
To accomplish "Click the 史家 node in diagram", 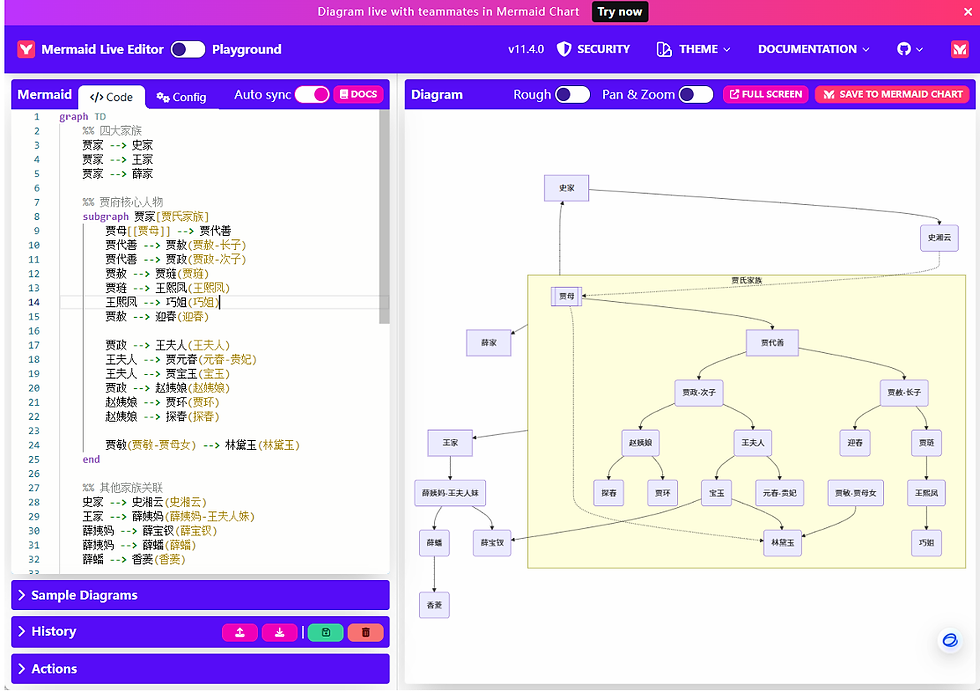I will click(x=566, y=188).
